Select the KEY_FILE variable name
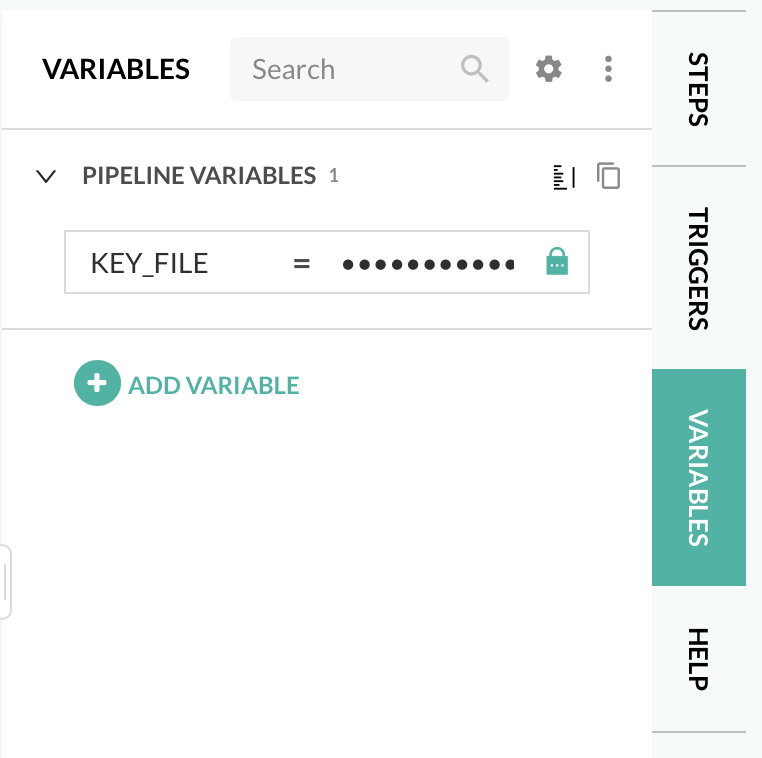This screenshot has height=758, width=762. [x=149, y=263]
